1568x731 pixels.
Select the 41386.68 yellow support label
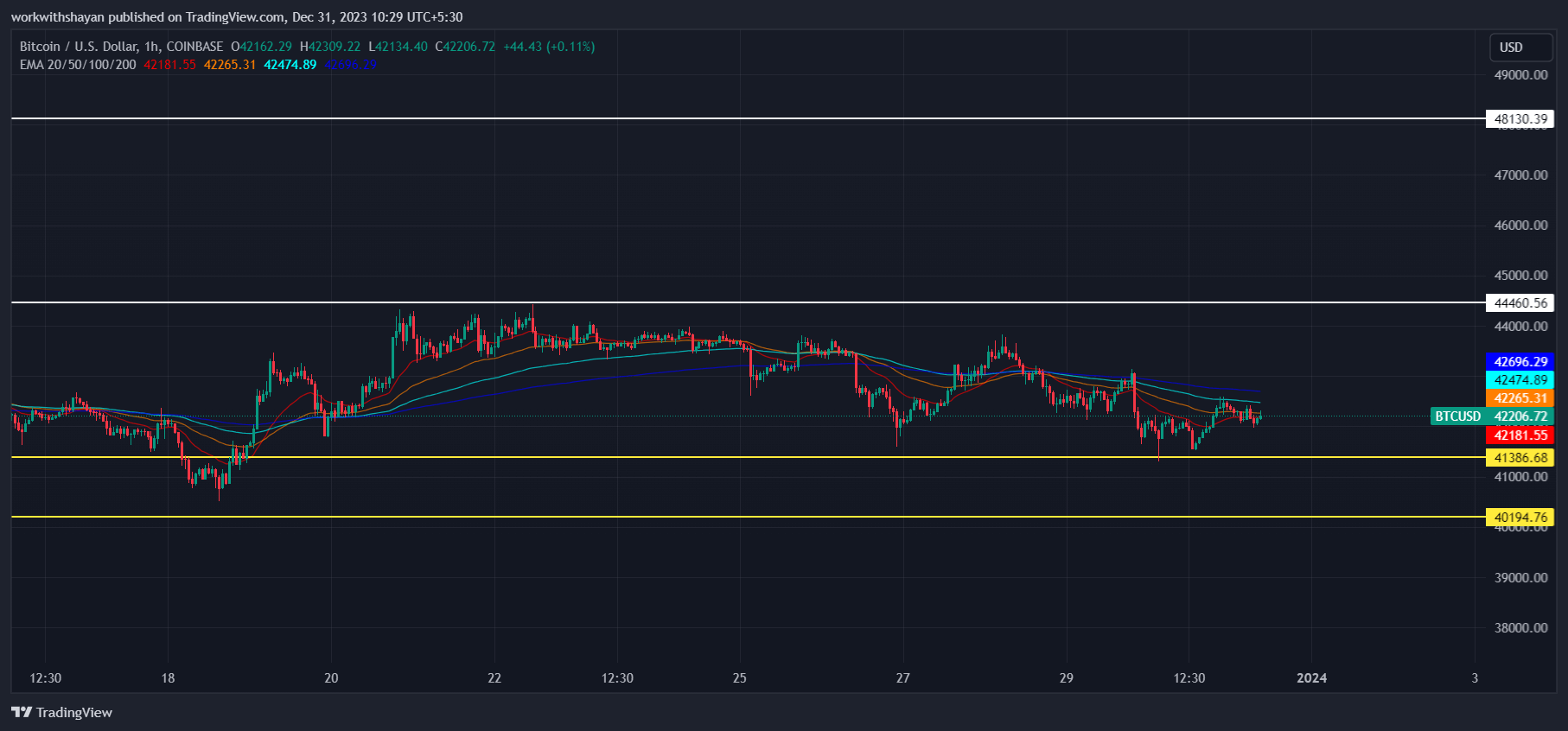(1520, 458)
